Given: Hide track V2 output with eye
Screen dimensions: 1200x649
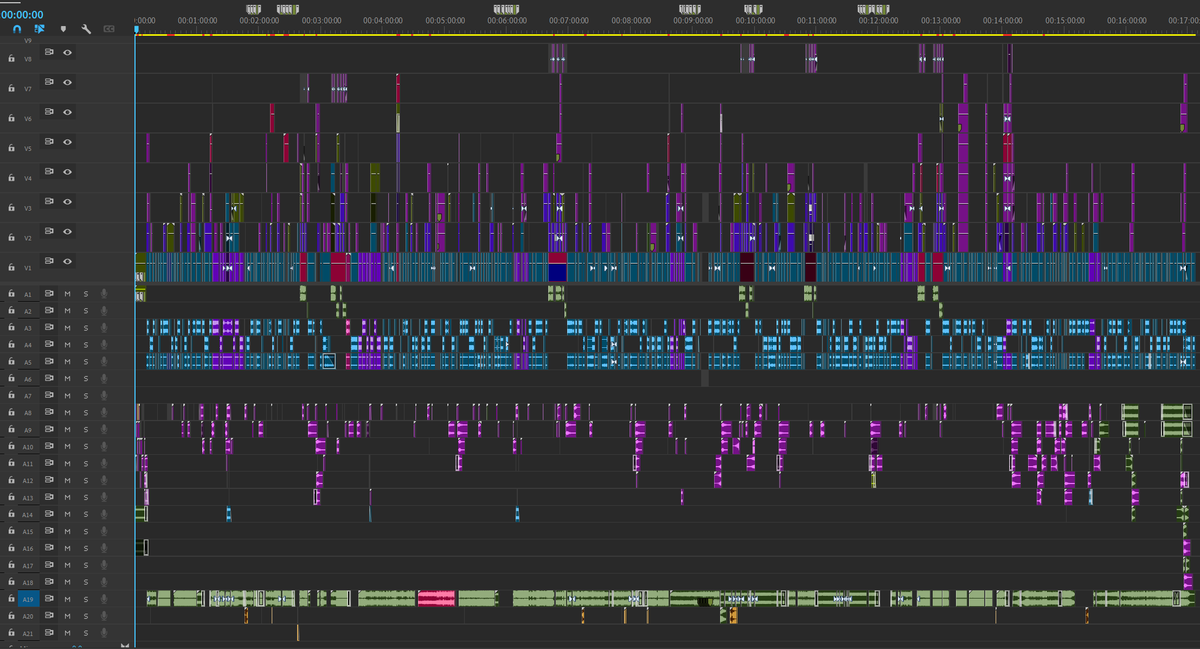Looking at the screenshot, I should (x=67, y=231).
